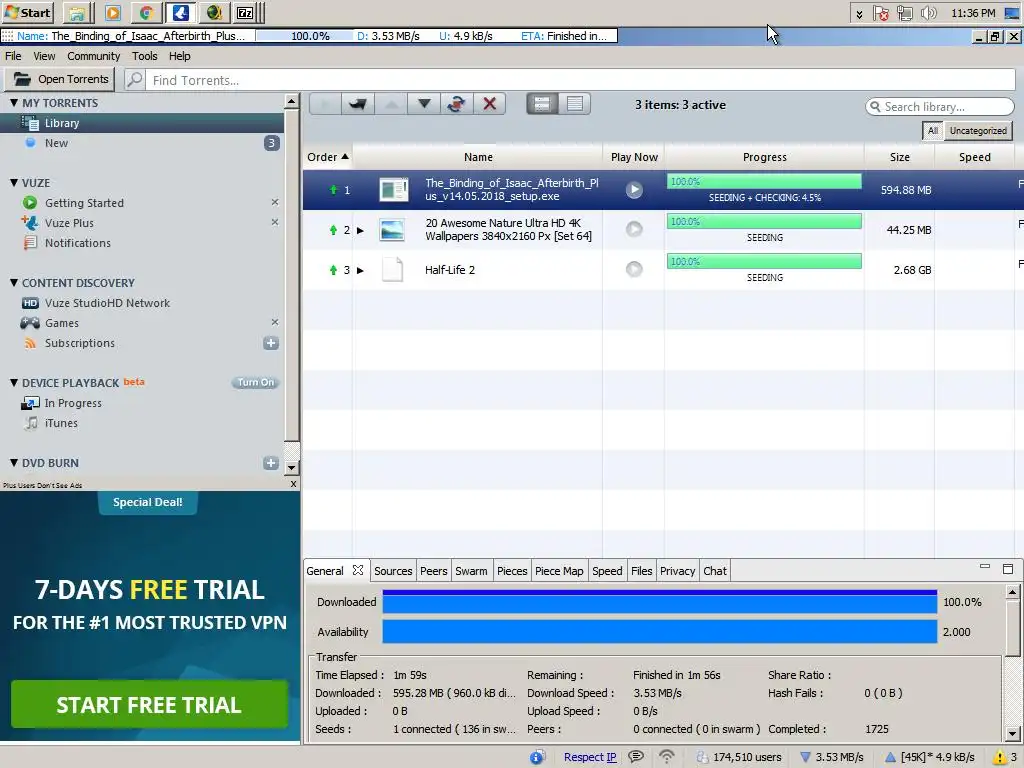The height and width of the screenshot is (768, 1024).
Task: Click the blue info status bar icon
Action: [x=537, y=757]
